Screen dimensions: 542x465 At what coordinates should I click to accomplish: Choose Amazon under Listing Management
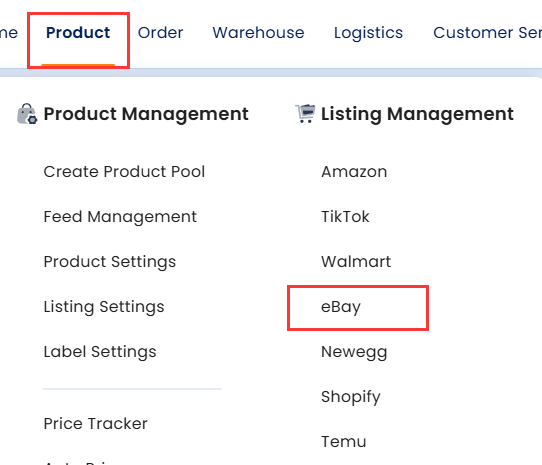click(x=354, y=171)
